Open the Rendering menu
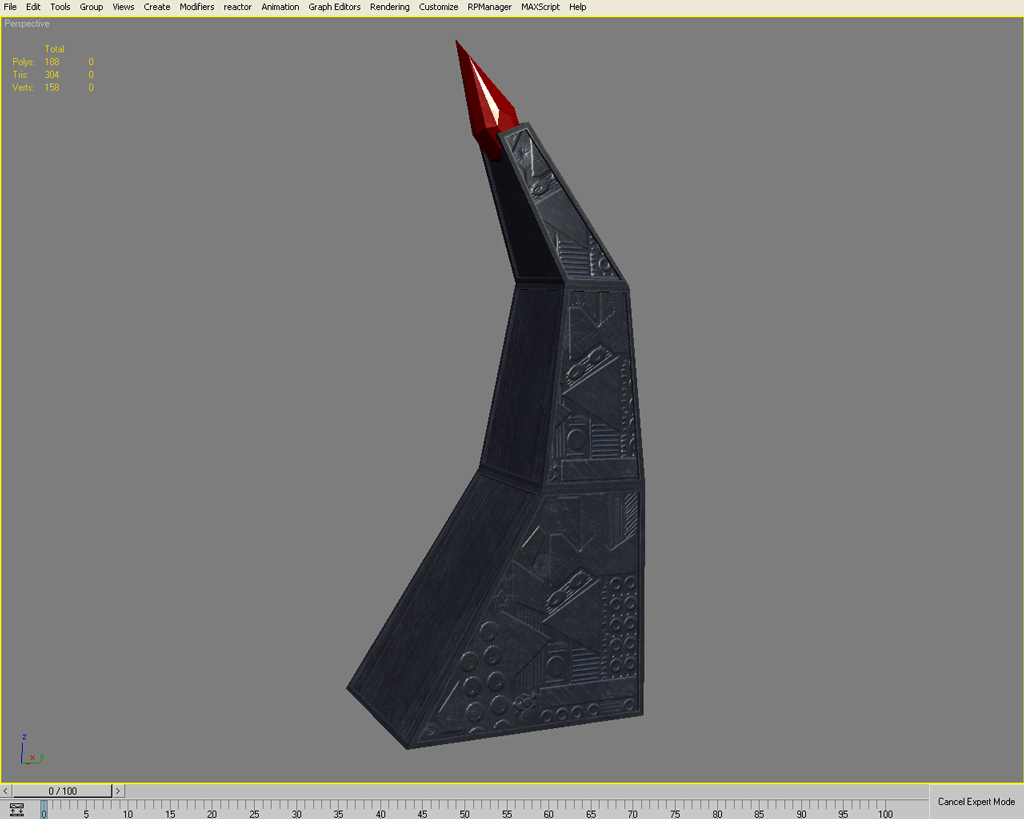 pos(389,7)
